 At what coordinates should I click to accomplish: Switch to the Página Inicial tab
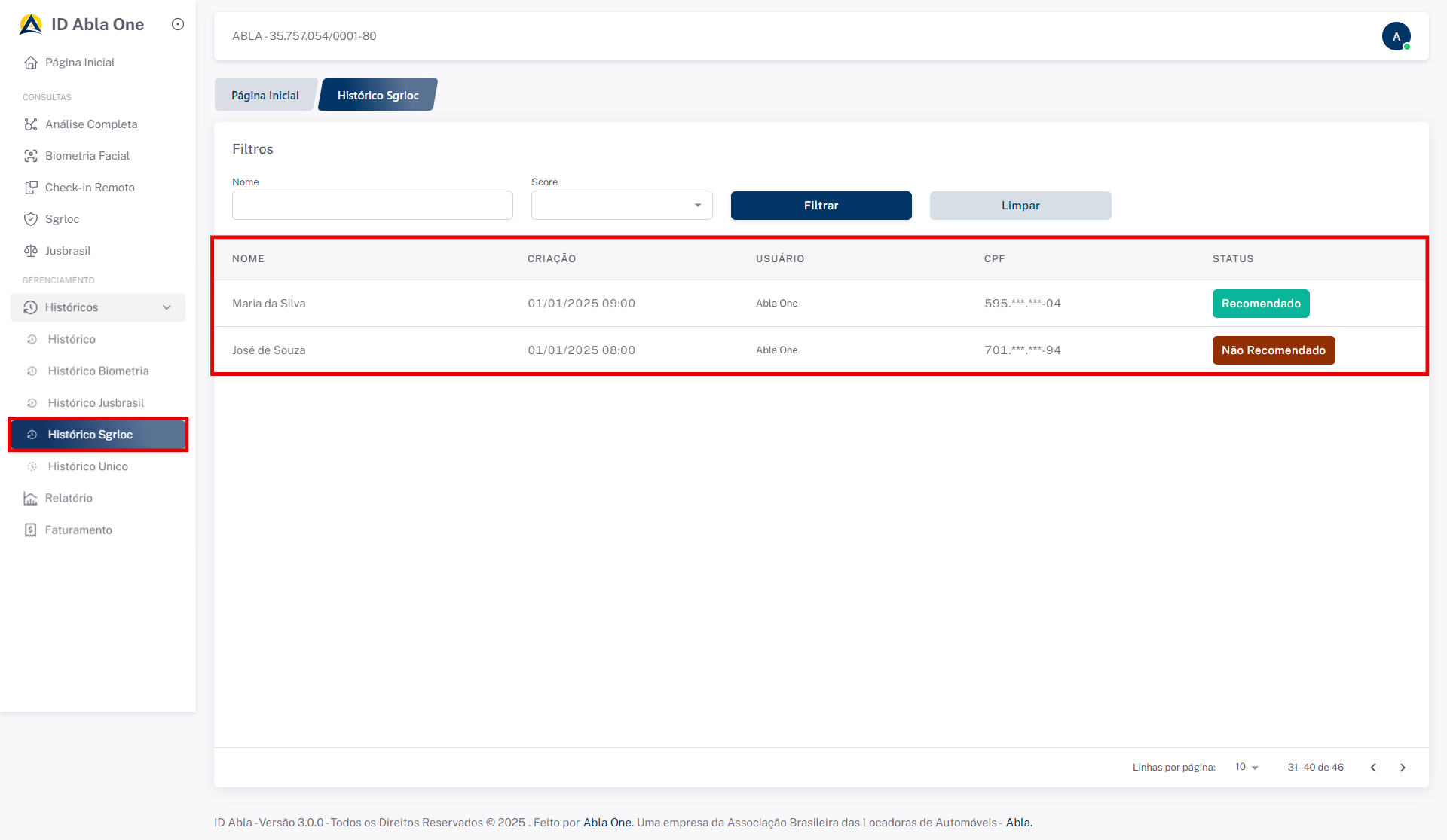tap(265, 96)
